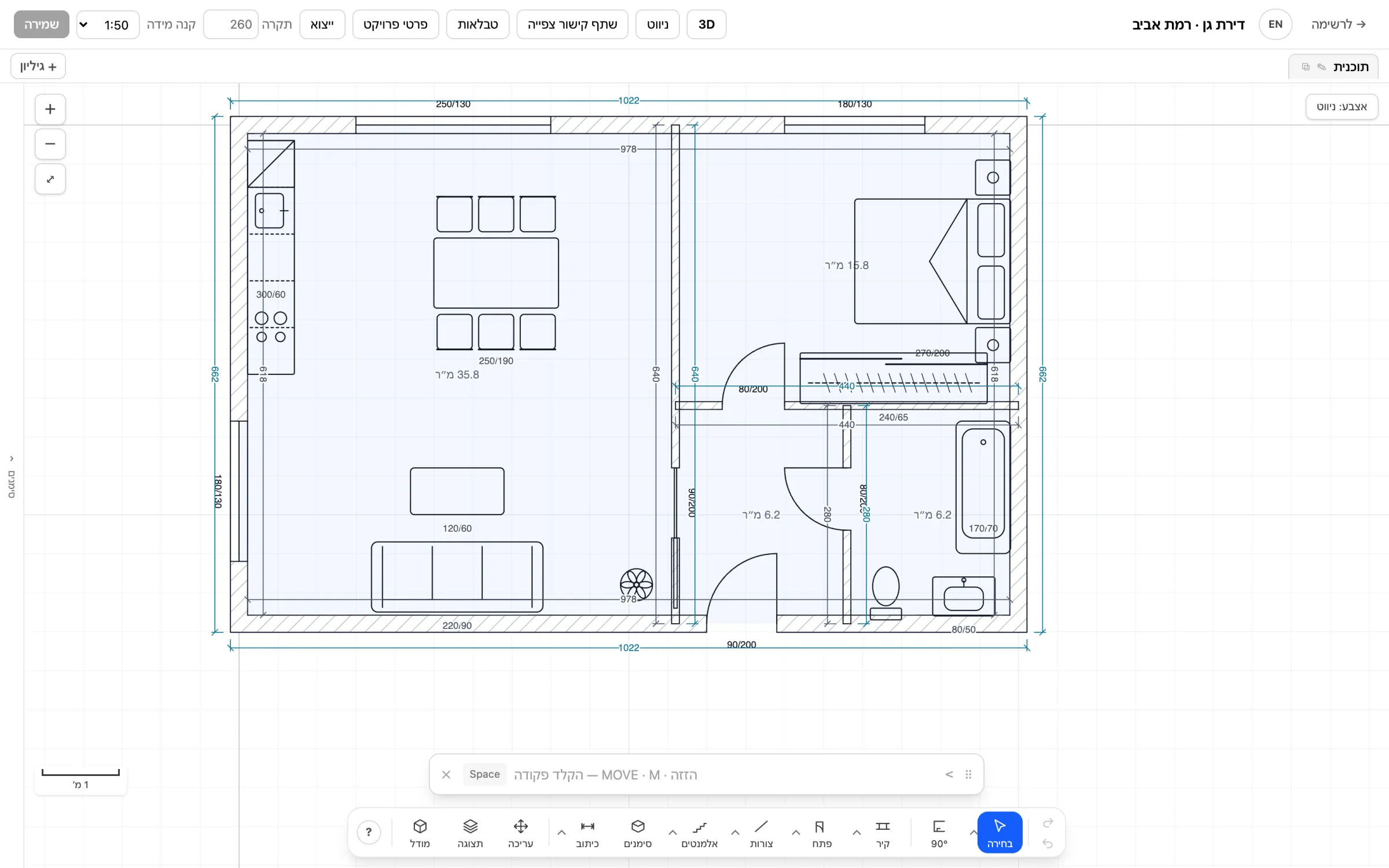Open the עריכה edit move tool
The width and height of the screenshot is (1389, 868).
click(x=520, y=832)
